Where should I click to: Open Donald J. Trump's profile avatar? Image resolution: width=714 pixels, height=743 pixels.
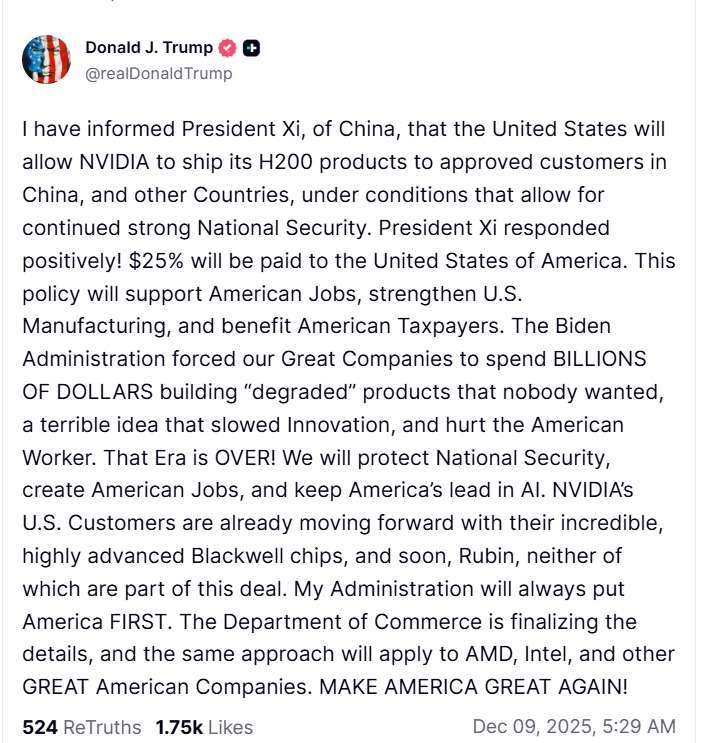47,59
